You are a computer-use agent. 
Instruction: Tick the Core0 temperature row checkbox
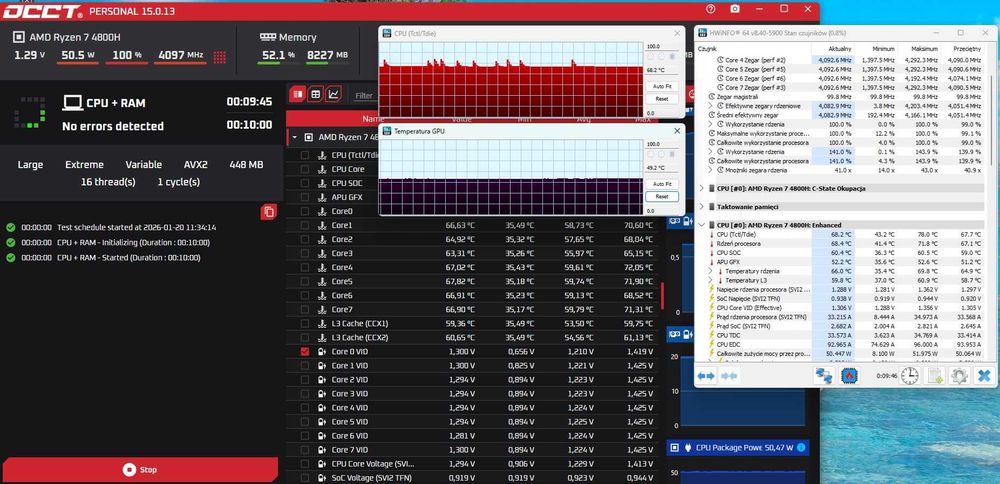click(304, 211)
